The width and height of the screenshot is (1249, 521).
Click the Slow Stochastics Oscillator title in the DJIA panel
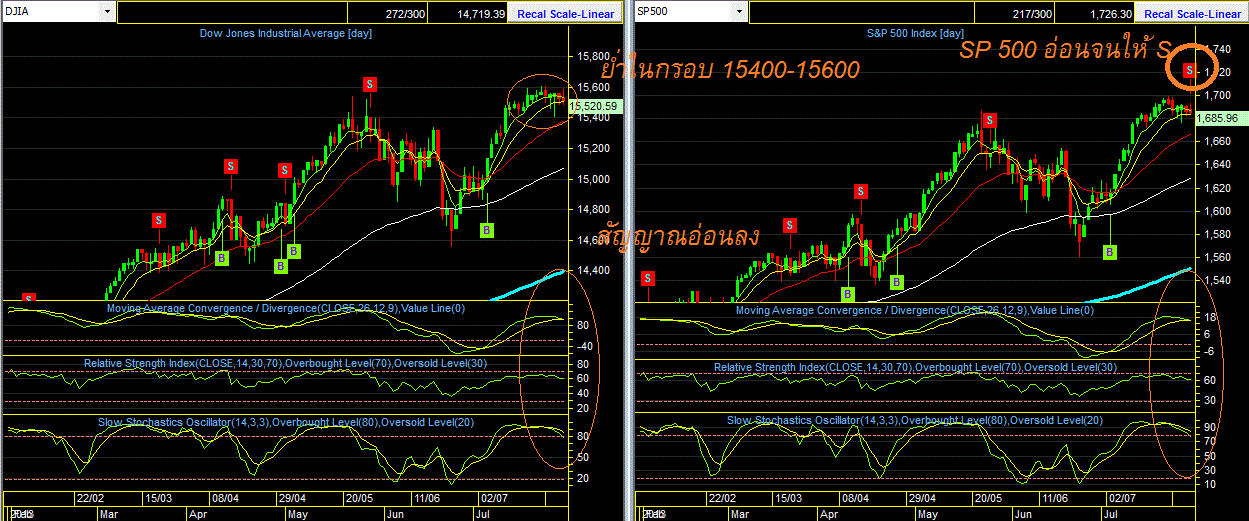pyautogui.click(x=286, y=421)
